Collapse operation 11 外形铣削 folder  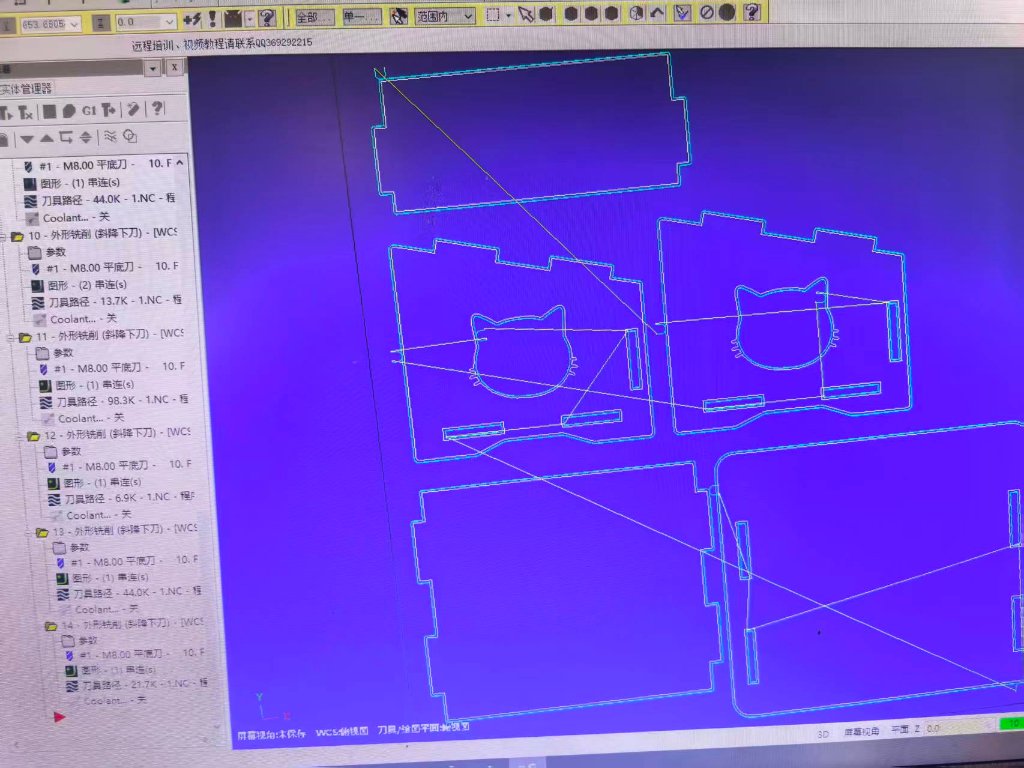coord(10,338)
